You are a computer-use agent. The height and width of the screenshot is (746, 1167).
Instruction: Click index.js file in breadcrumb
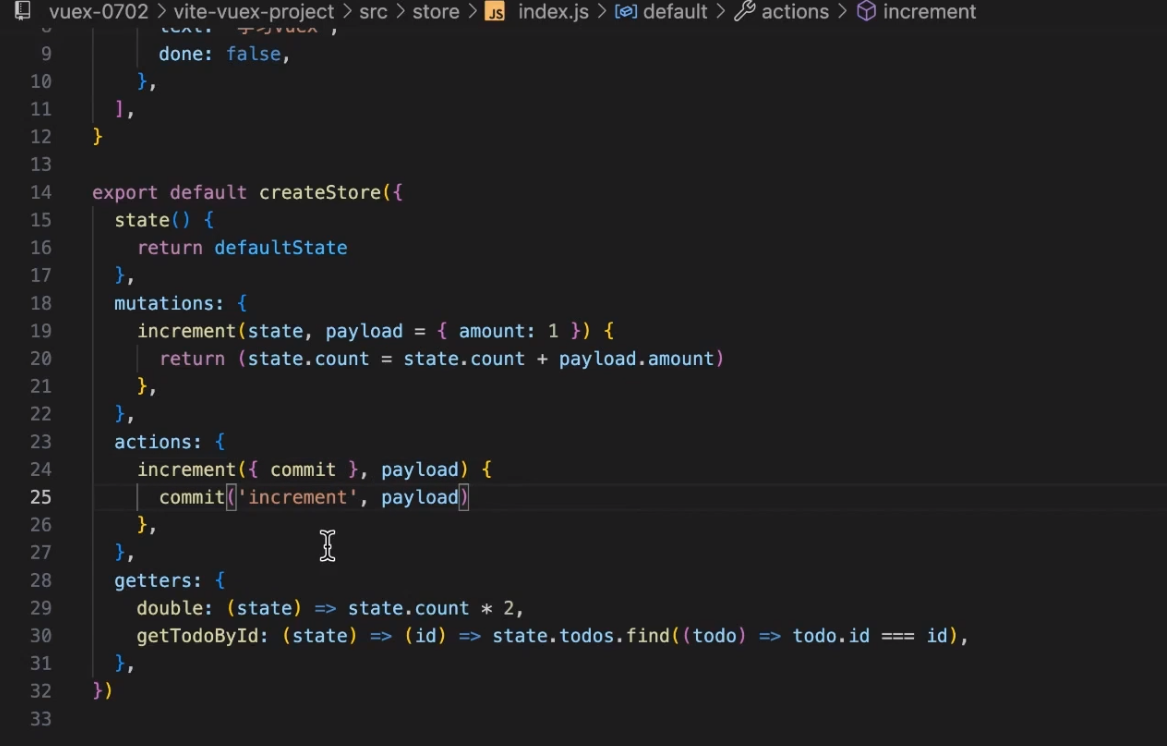click(x=553, y=12)
